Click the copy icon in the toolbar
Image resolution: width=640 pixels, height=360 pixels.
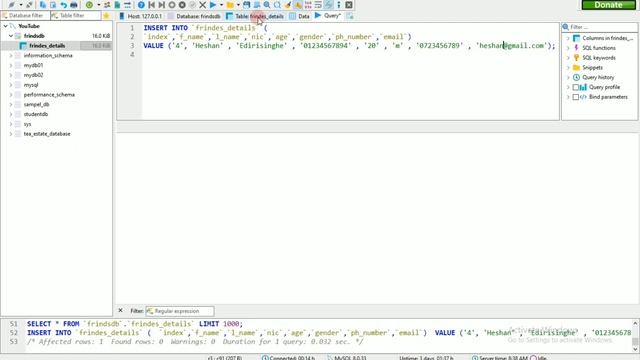pos(43,5)
